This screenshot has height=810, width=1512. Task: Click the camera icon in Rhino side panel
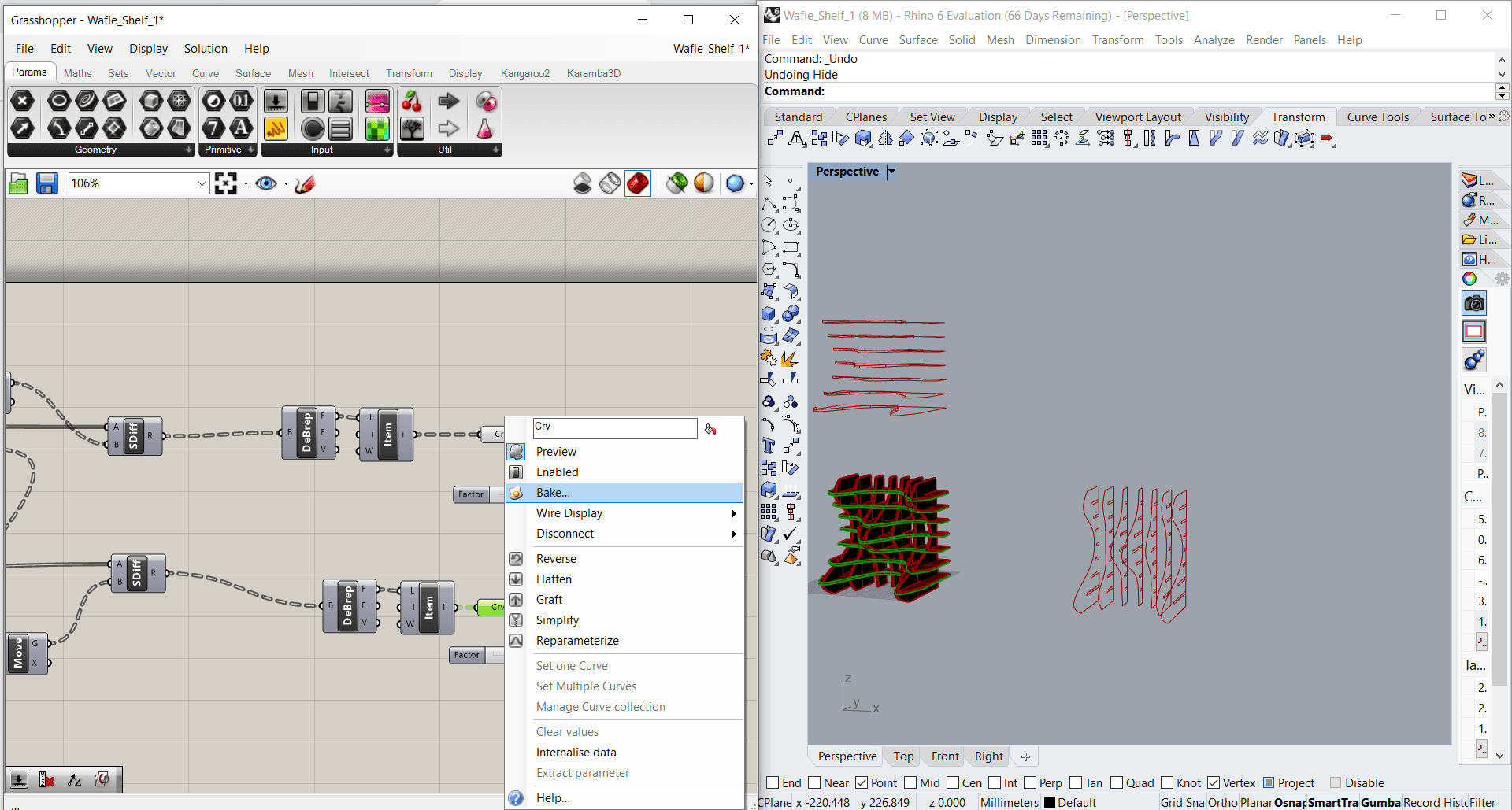(x=1473, y=304)
